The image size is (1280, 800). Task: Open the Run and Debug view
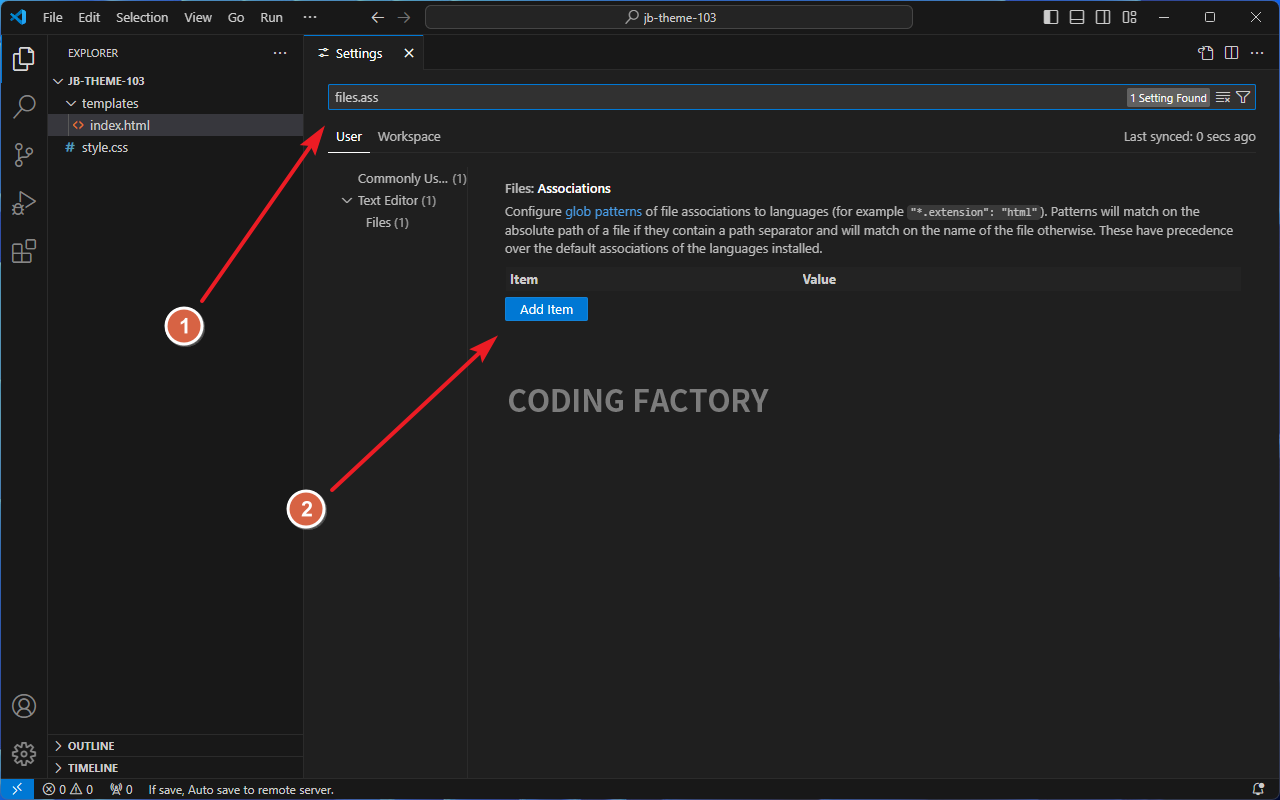click(x=24, y=203)
